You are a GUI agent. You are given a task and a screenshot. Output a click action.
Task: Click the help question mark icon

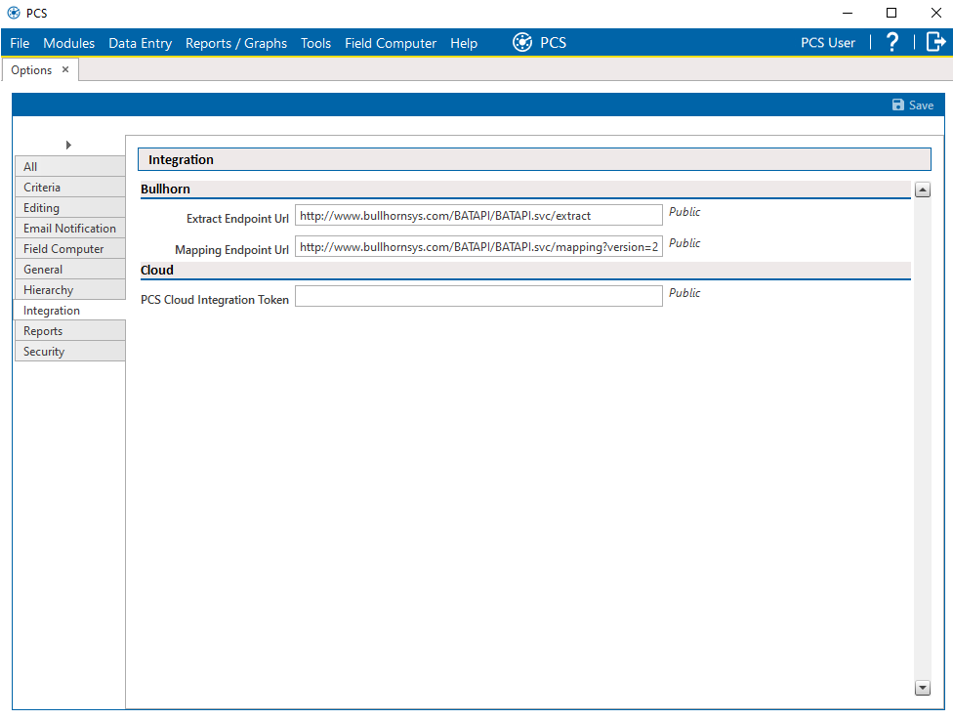point(892,42)
